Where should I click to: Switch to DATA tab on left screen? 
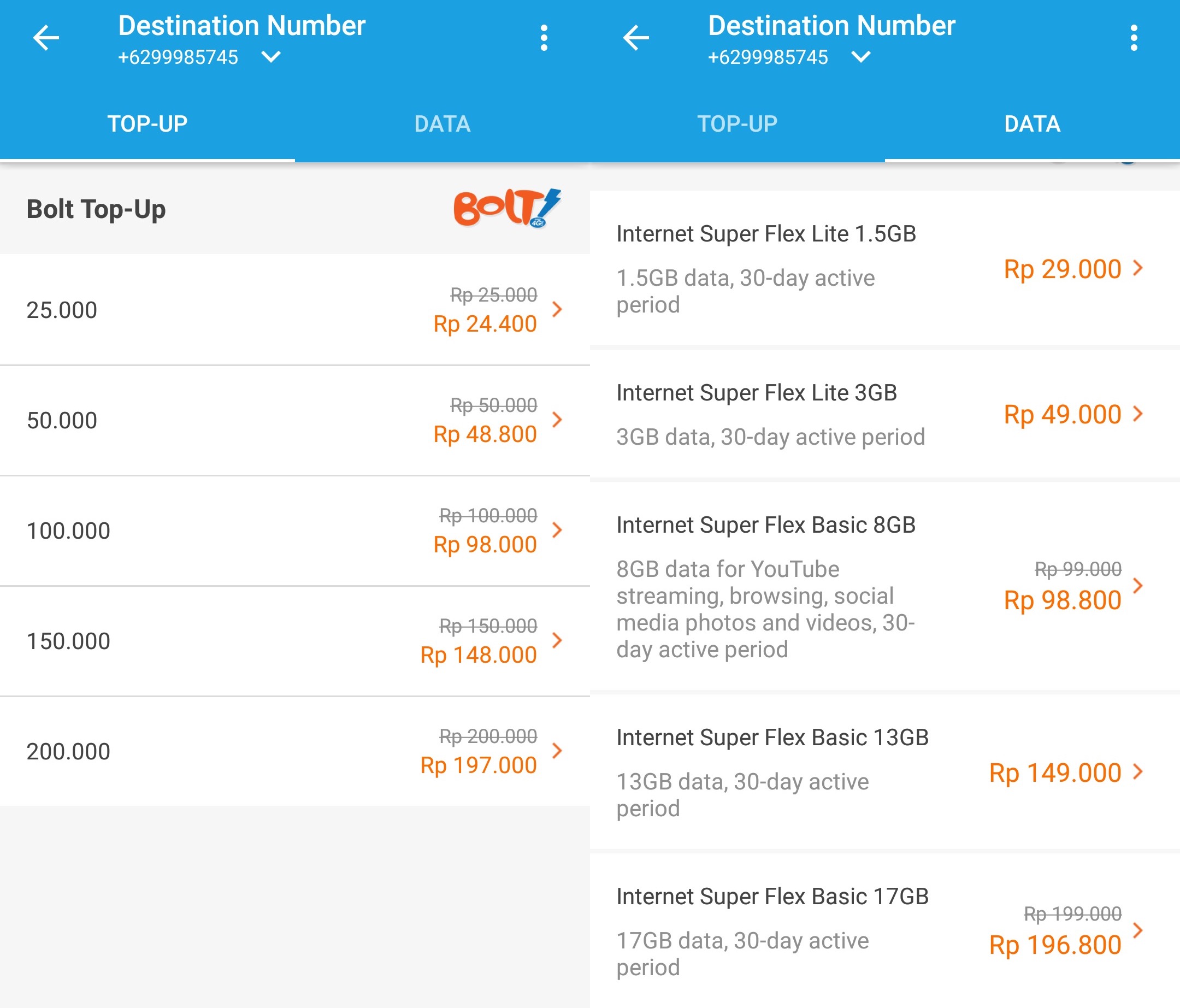[442, 124]
